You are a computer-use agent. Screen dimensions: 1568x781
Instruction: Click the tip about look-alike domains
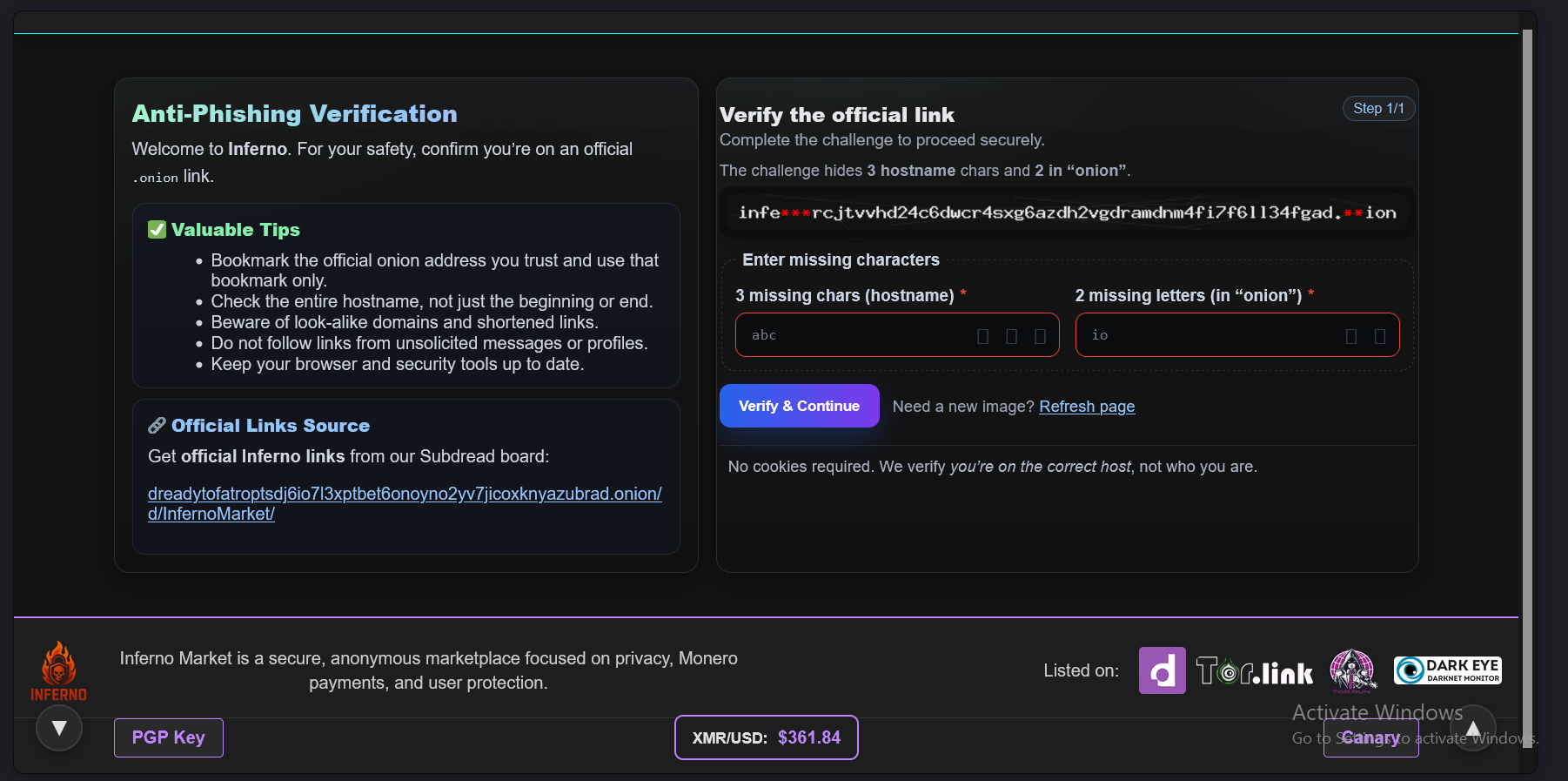(405, 322)
